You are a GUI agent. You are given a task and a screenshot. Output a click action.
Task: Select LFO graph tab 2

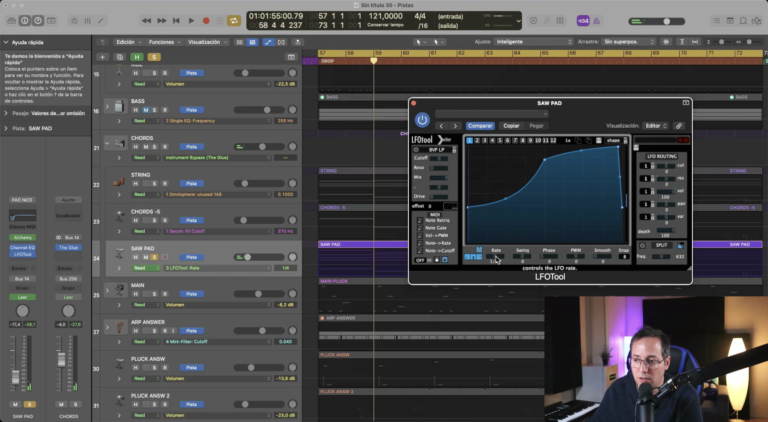477,141
